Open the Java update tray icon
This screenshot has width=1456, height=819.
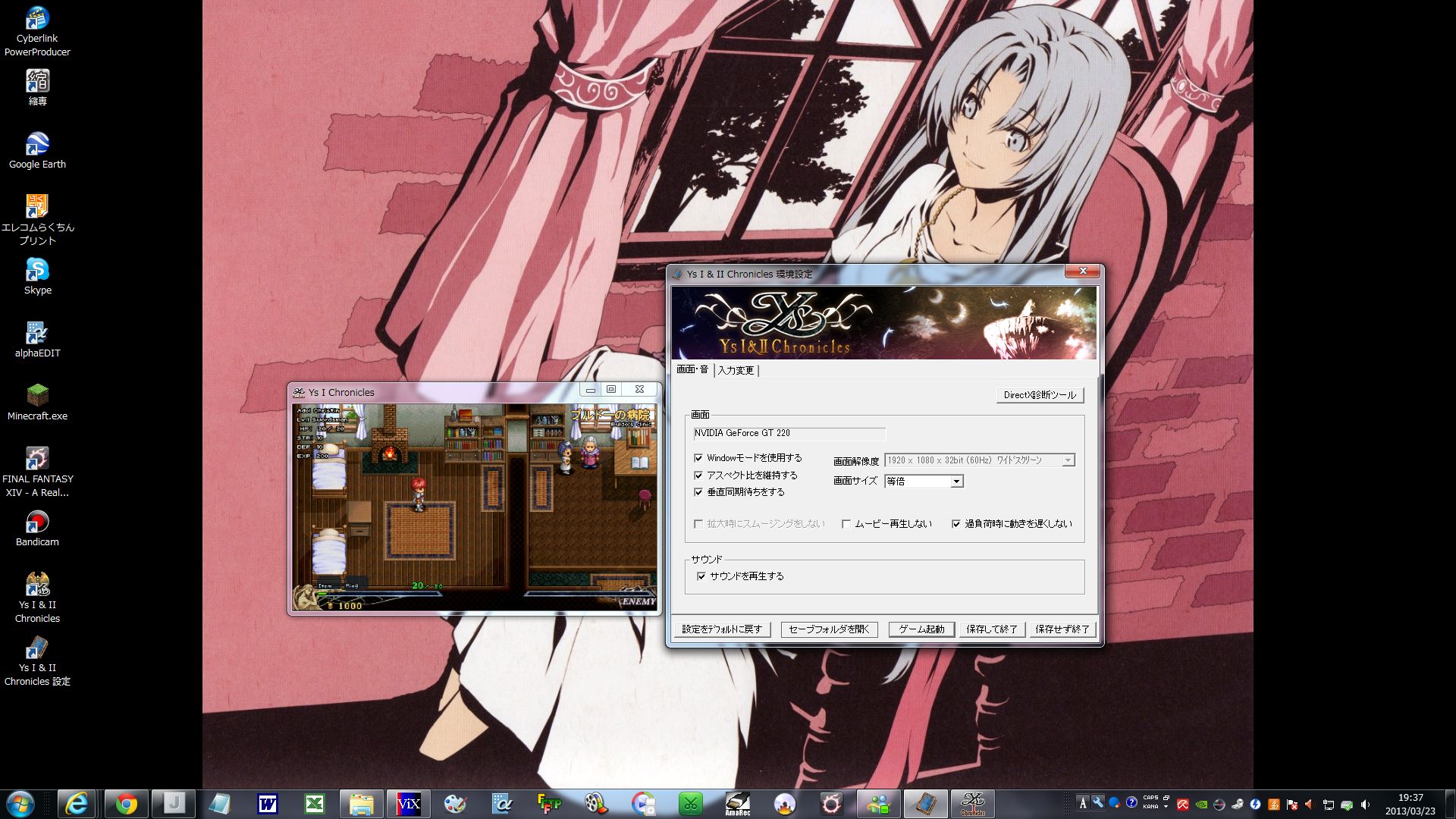point(1274,805)
